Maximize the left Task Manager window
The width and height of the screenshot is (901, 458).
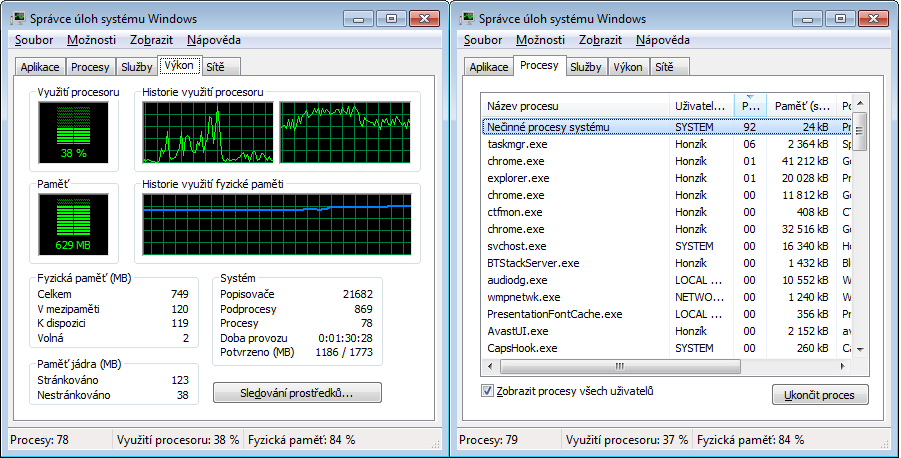point(391,18)
